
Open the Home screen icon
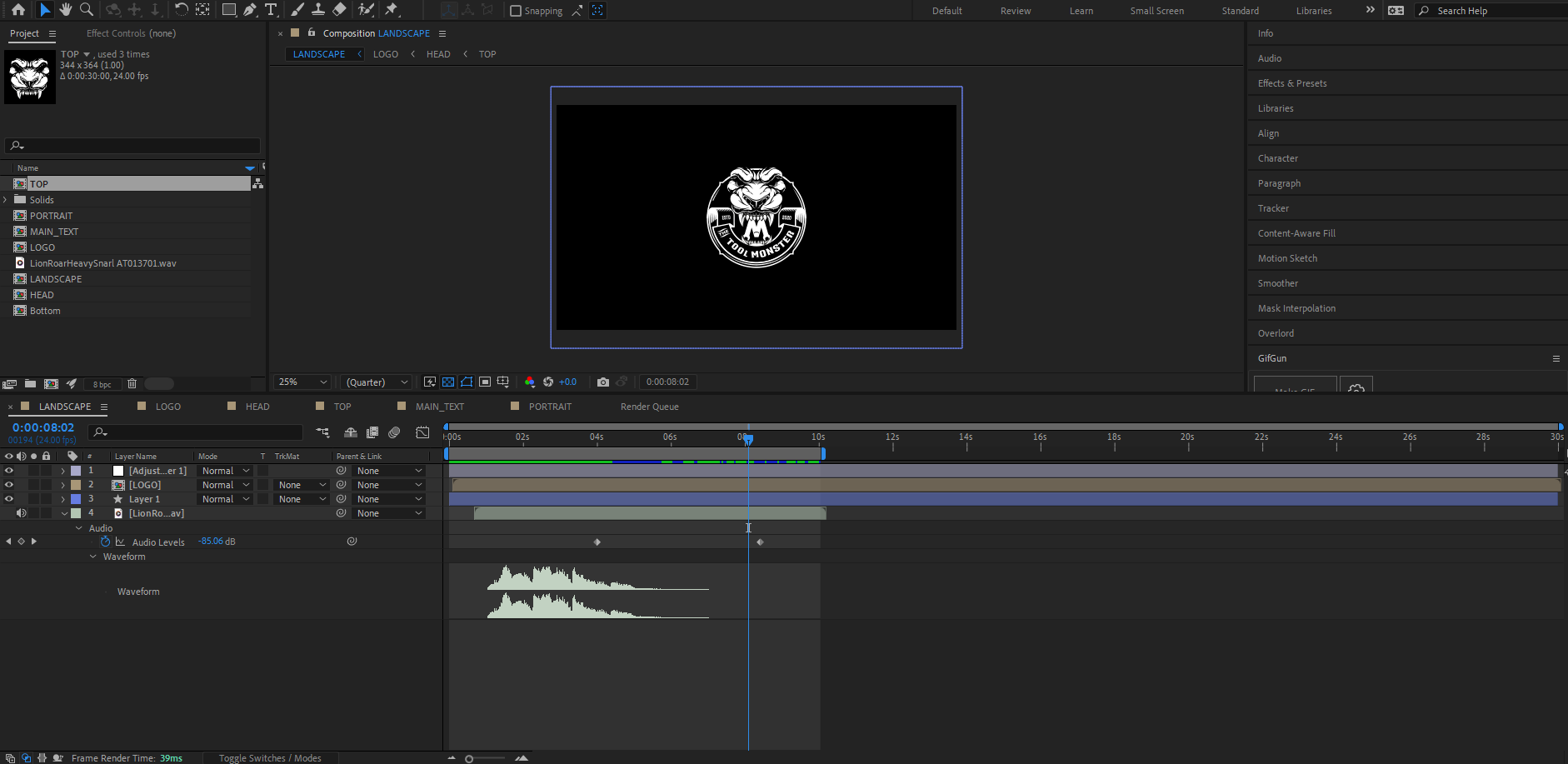pos(18,10)
